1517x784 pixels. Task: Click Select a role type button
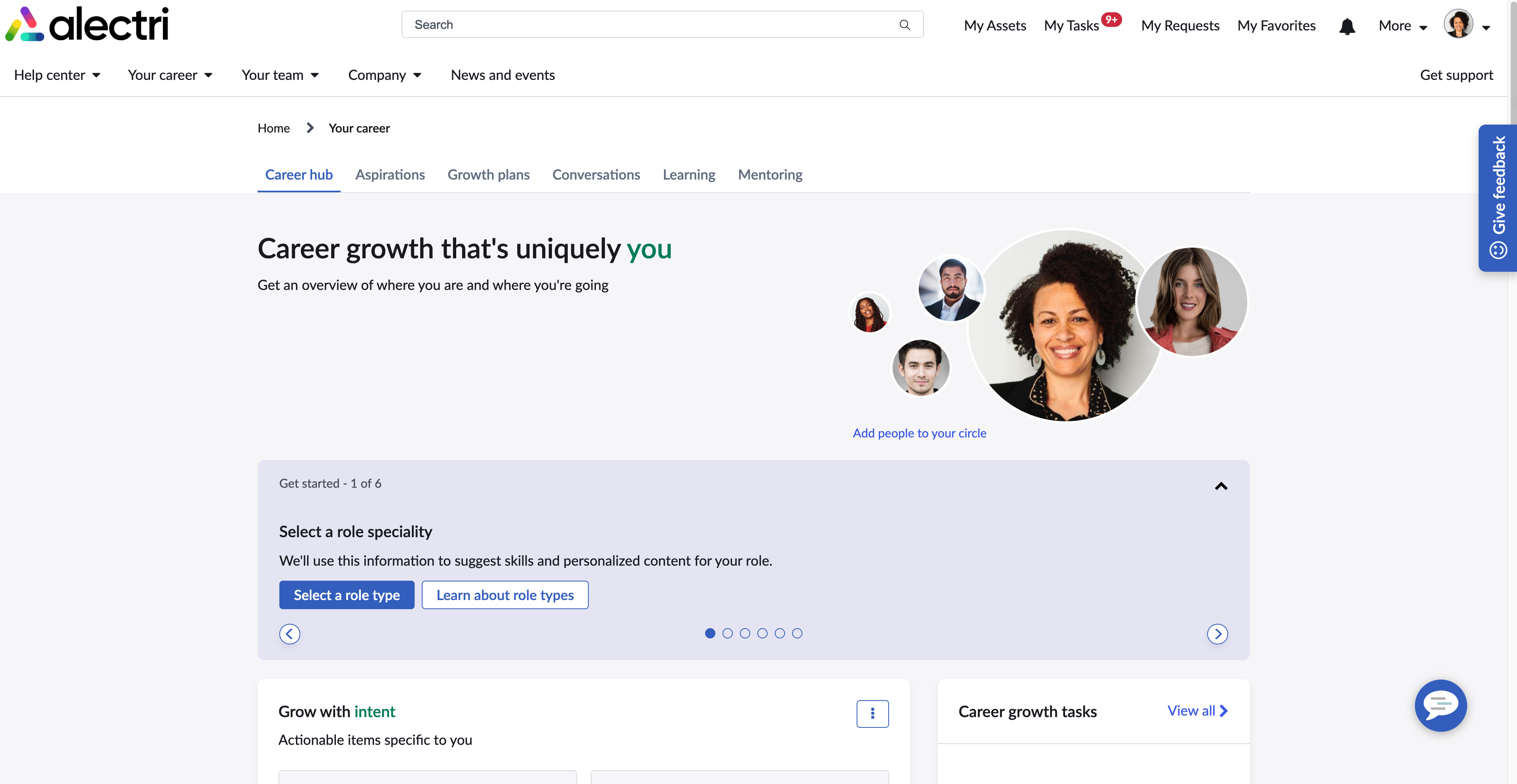(x=346, y=595)
